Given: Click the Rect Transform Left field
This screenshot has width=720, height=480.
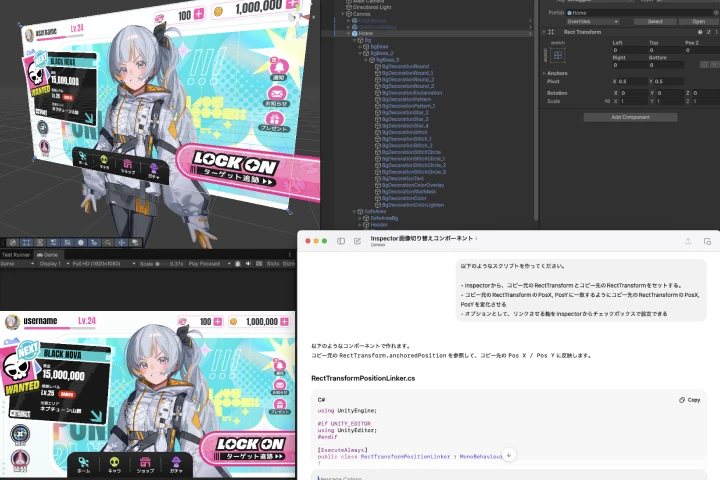Looking at the screenshot, I should coord(629,50).
